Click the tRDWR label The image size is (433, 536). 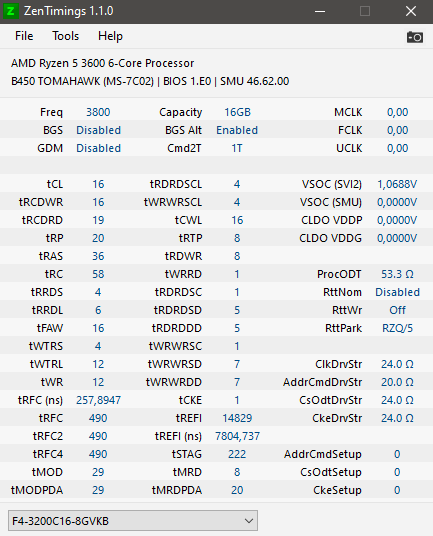(x=183, y=256)
